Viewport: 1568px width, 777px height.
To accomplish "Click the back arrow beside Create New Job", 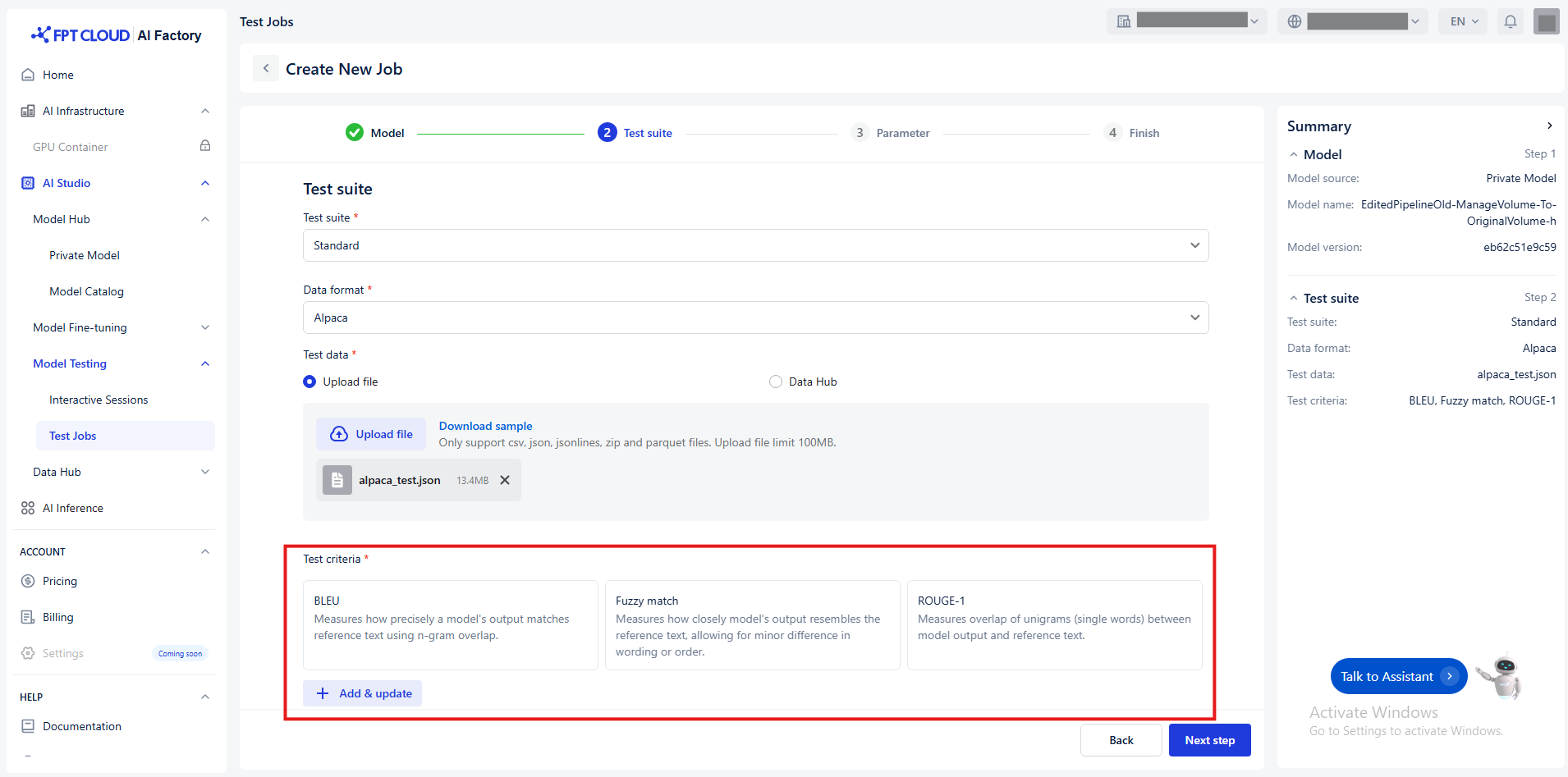I will (266, 69).
